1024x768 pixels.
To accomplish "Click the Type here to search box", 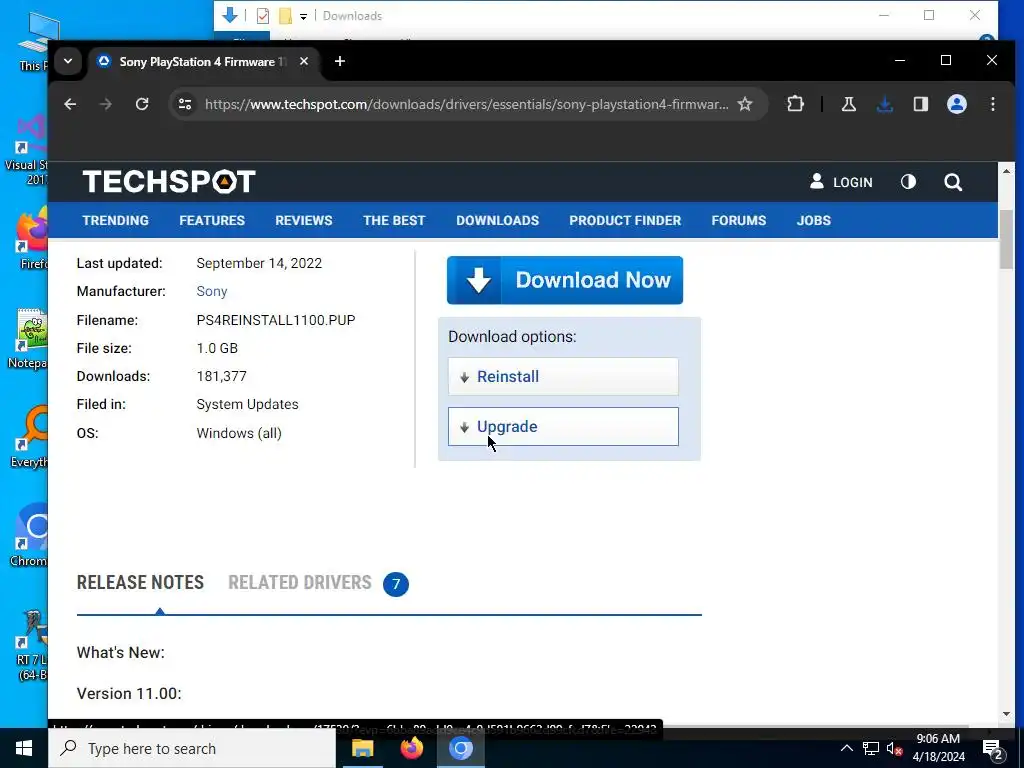I will pyautogui.click(x=192, y=748).
